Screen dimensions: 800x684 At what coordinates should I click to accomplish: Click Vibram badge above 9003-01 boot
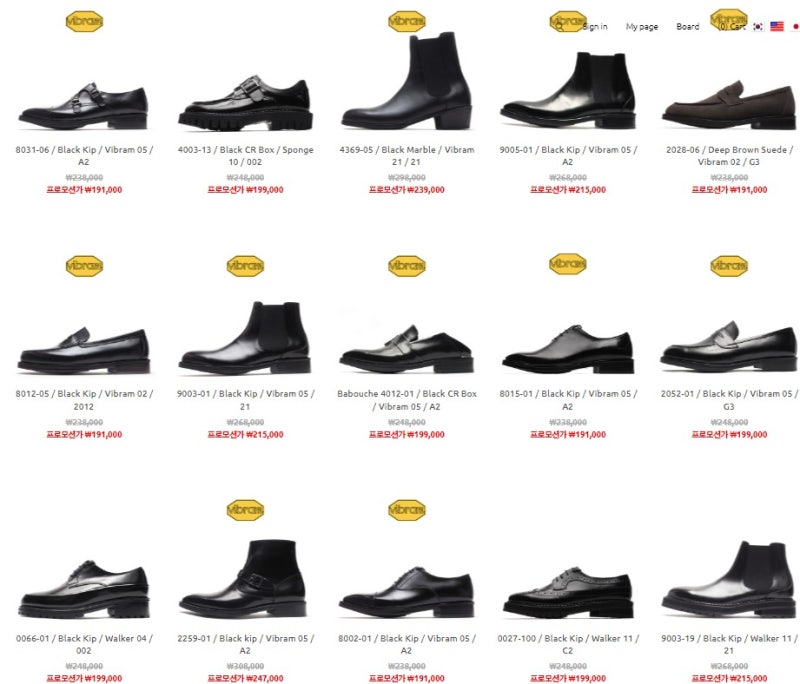[x=245, y=266]
